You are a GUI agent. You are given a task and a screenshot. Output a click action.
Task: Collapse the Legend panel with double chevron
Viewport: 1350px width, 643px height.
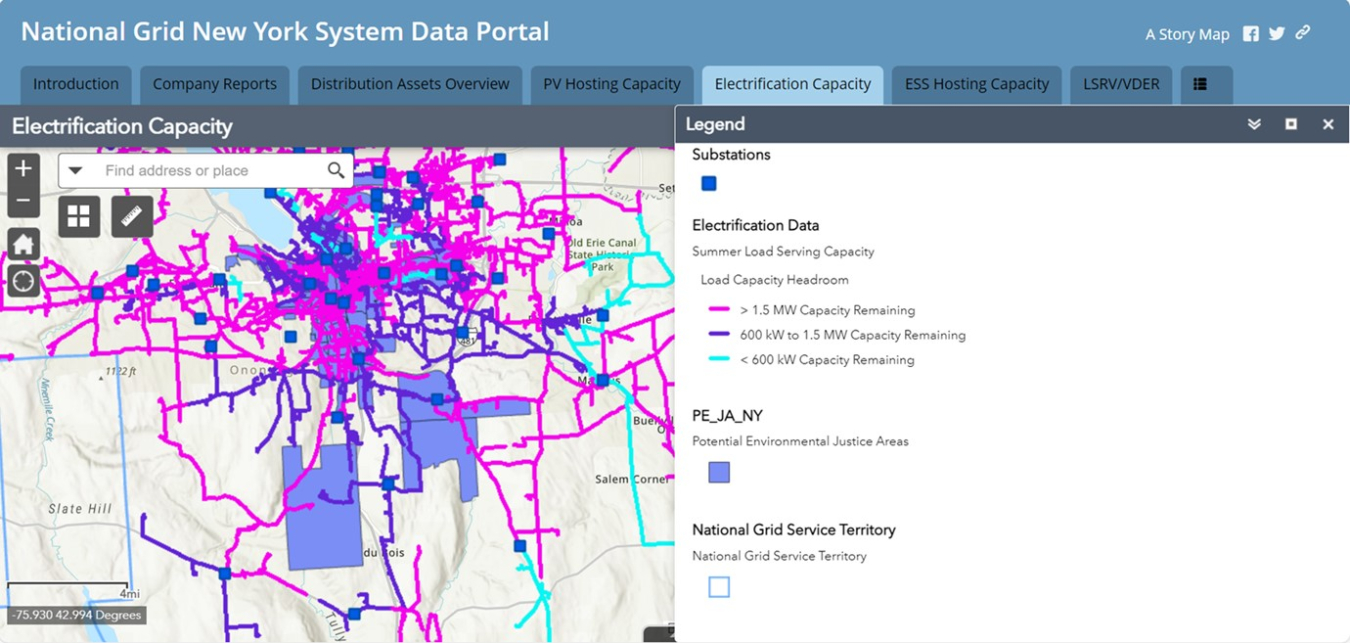pos(1254,124)
